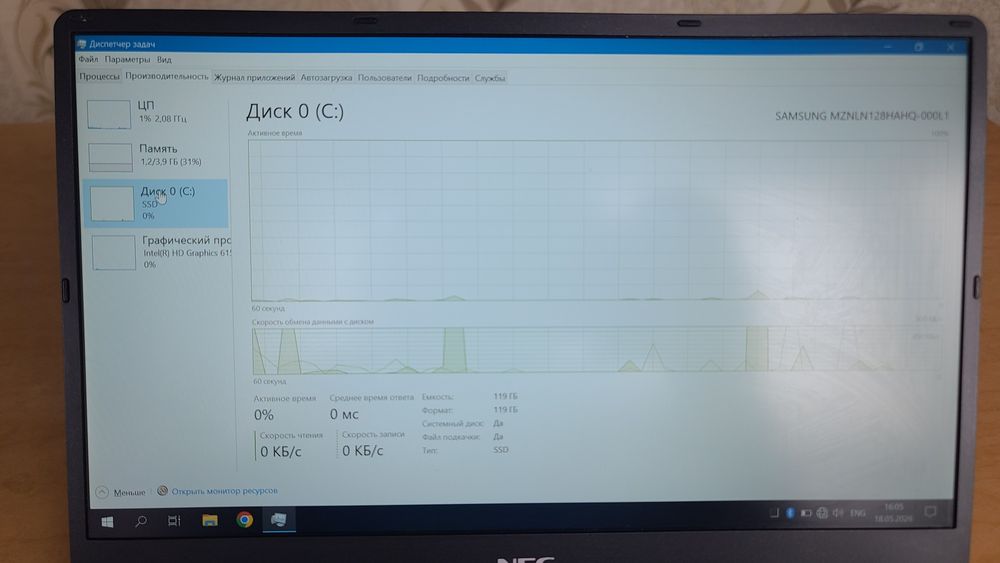Switch to the Процессы tab

[x=99, y=77]
